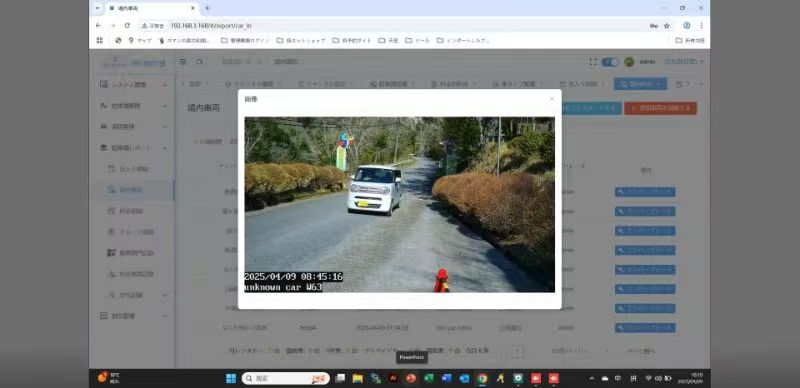Open the apps grid in bookmarks bar

pos(99,40)
